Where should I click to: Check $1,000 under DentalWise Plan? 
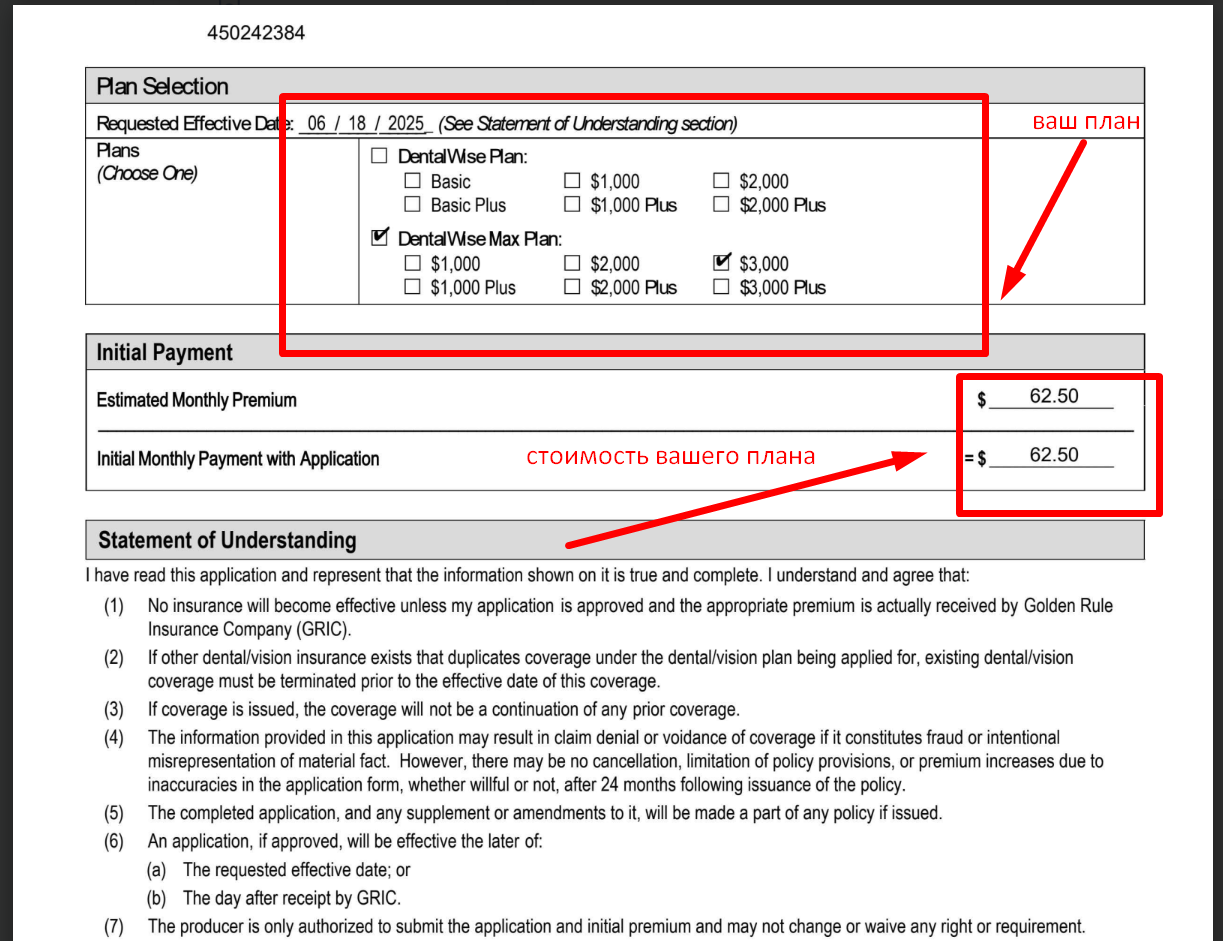572,181
